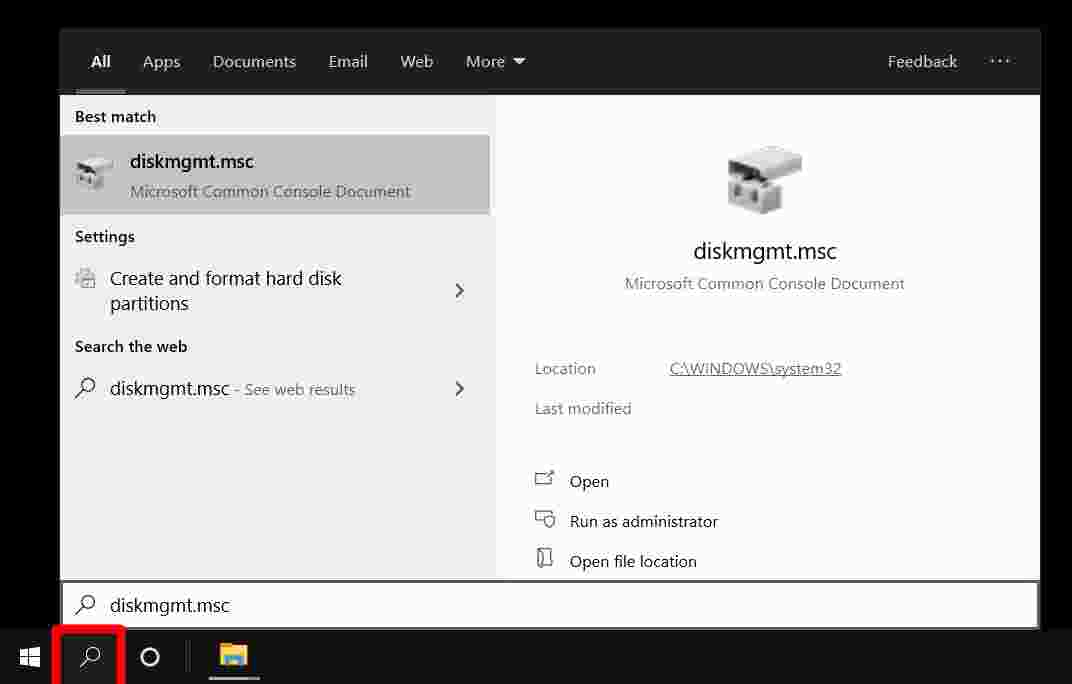Click the three-dot options icon
The width and height of the screenshot is (1072, 684).
[x=1000, y=61]
